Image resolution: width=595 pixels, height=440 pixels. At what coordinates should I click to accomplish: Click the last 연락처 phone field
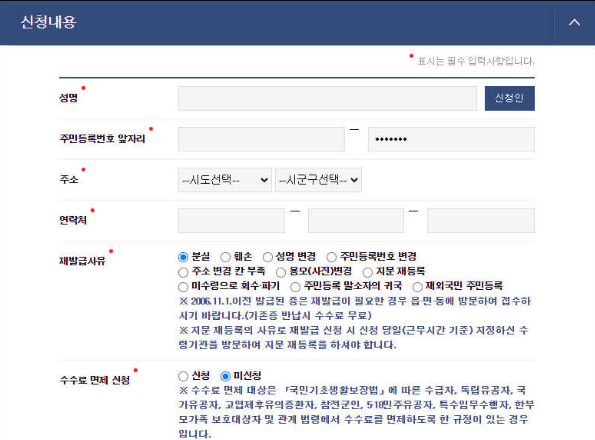(x=481, y=220)
